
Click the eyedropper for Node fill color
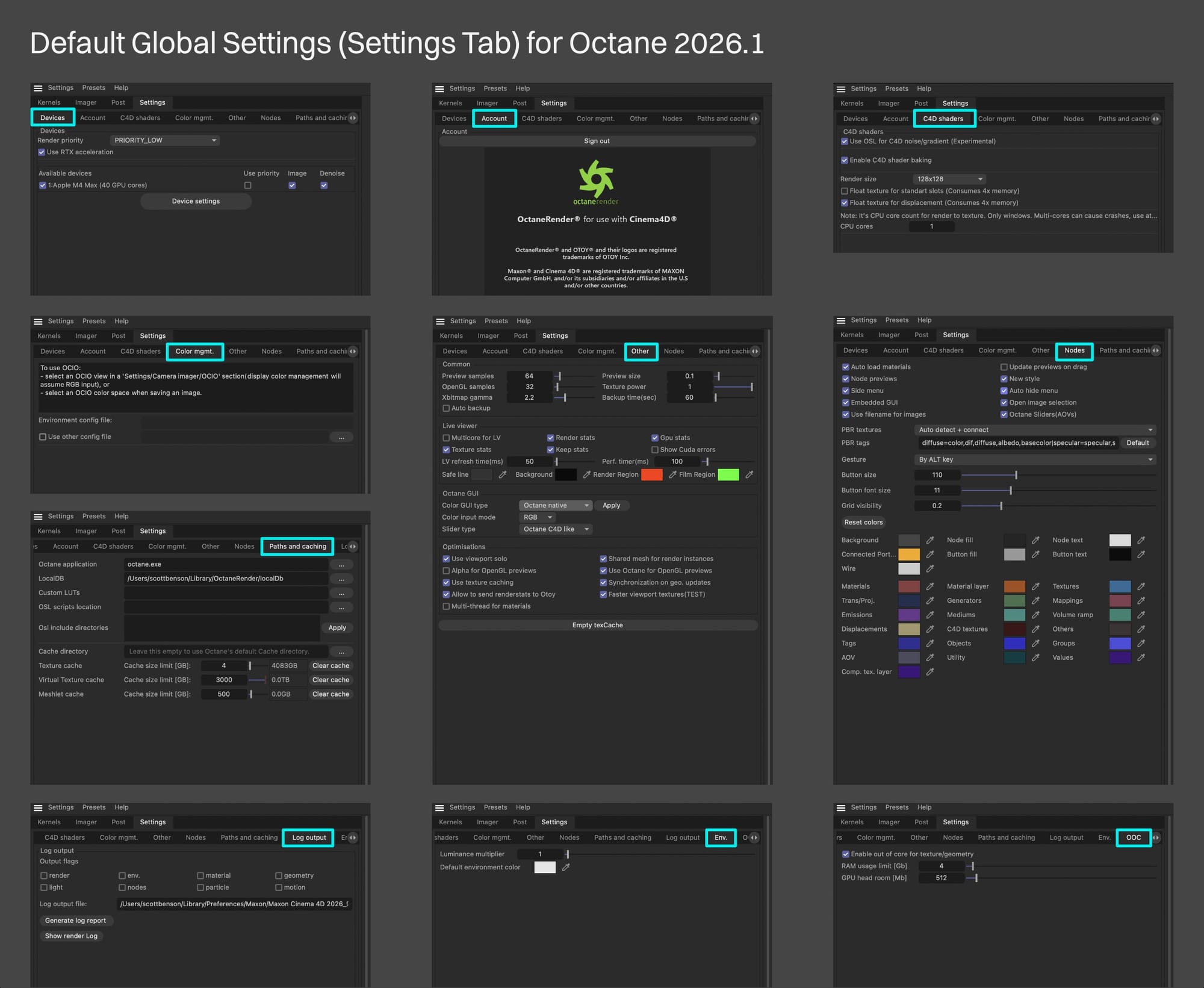tap(1035, 540)
